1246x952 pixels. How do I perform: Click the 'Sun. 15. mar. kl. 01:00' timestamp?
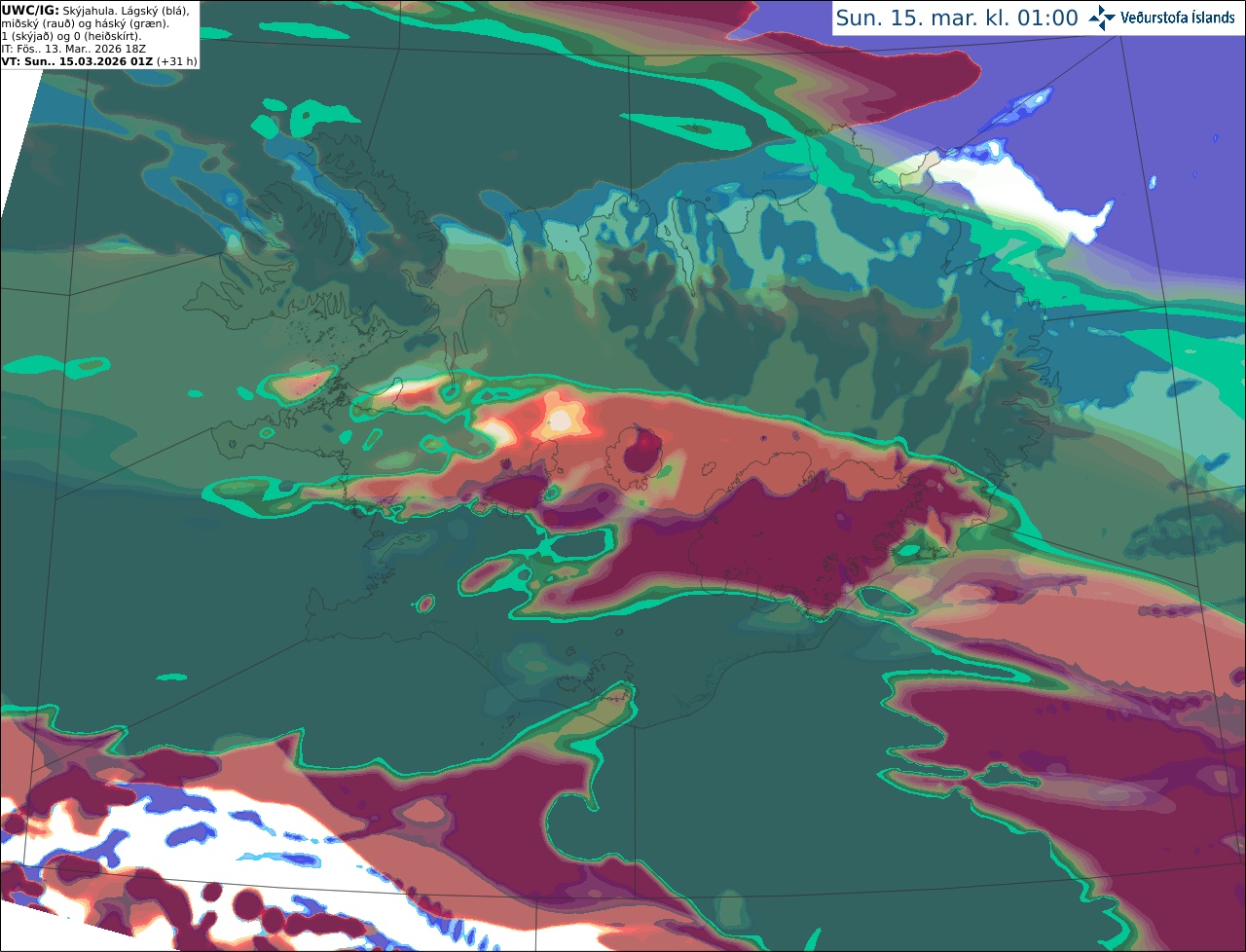point(957,18)
